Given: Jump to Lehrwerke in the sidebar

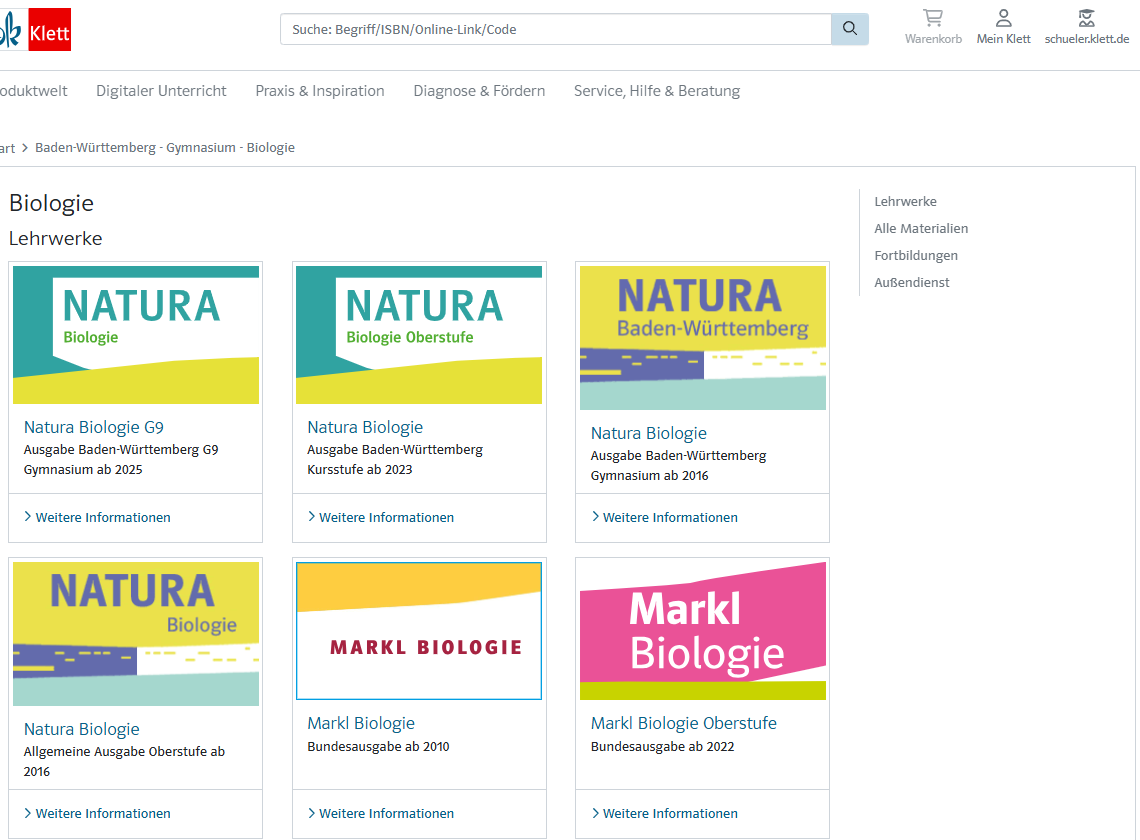Looking at the screenshot, I should coord(905,201).
